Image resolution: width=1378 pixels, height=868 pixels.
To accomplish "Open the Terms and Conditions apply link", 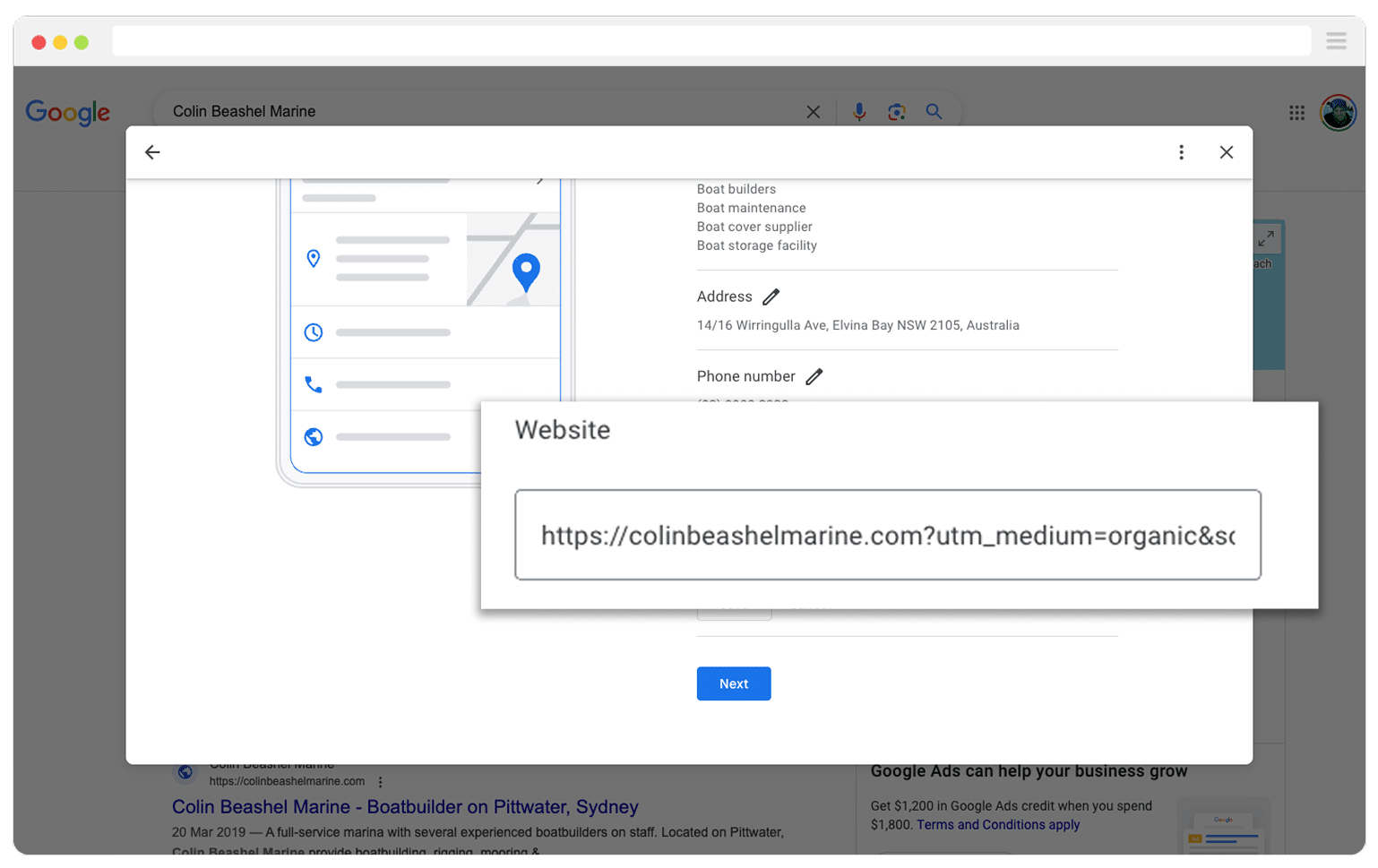I will coord(998,825).
